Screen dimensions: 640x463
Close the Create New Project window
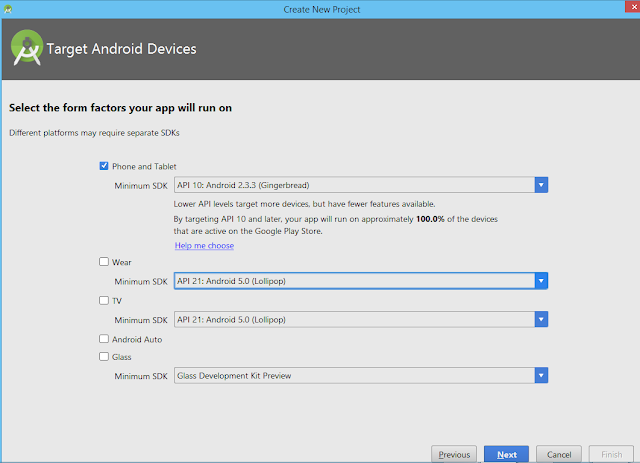(633, 7)
